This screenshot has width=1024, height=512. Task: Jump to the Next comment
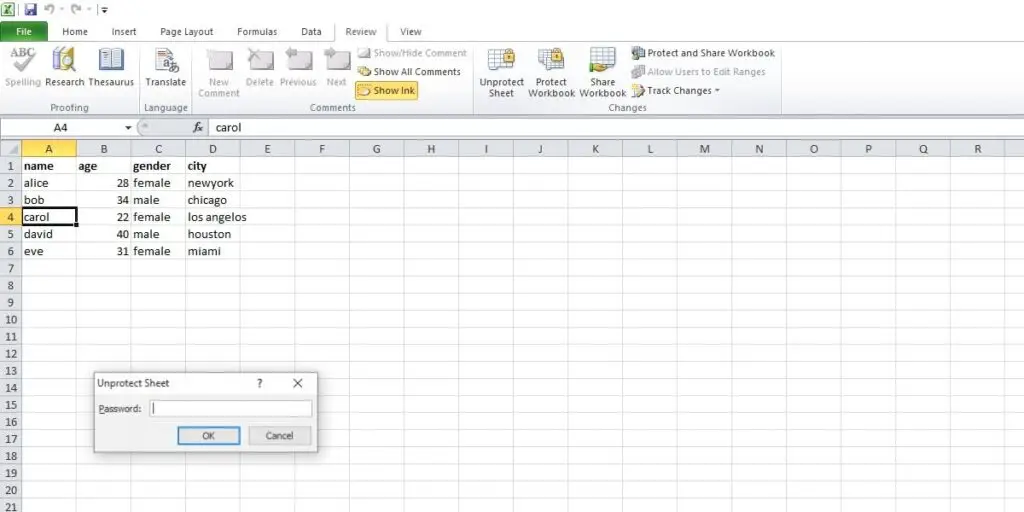coord(336,67)
